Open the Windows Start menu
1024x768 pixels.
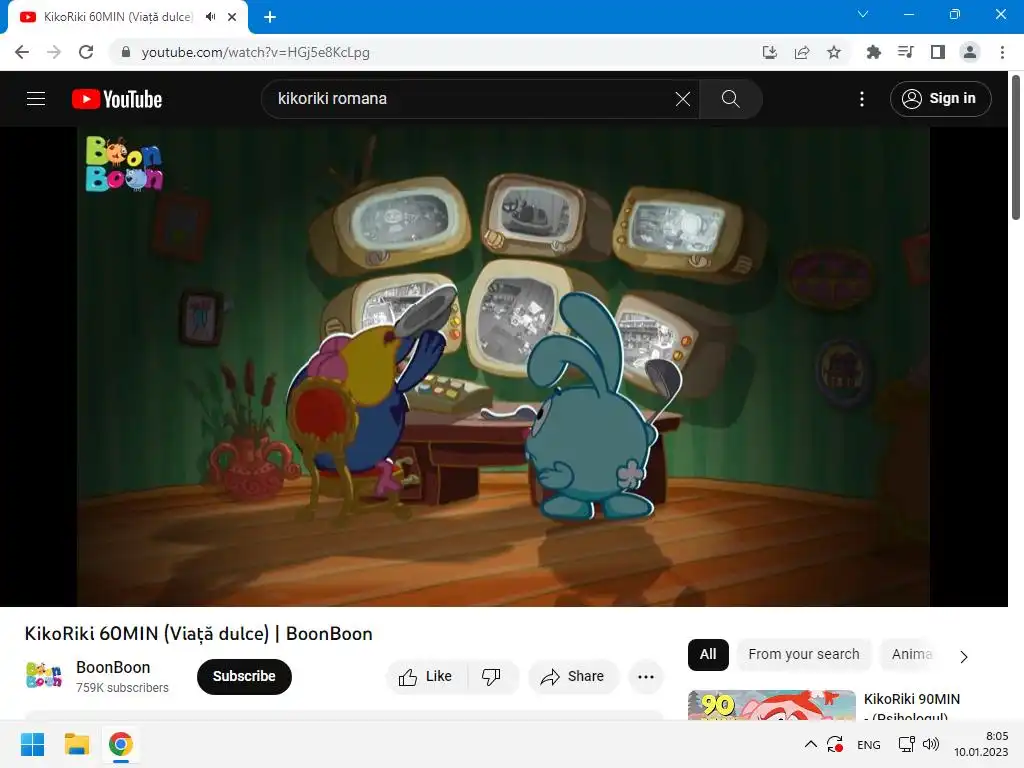click(33, 744)
